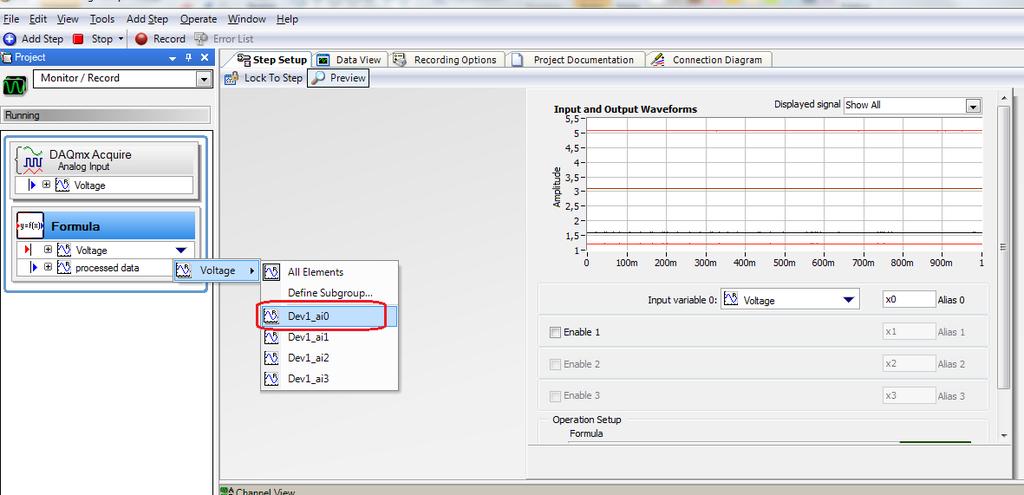Select channel Dev1_ai1
The width and height of the screenshot is (1024, 495).
click(x=329, y=337)
